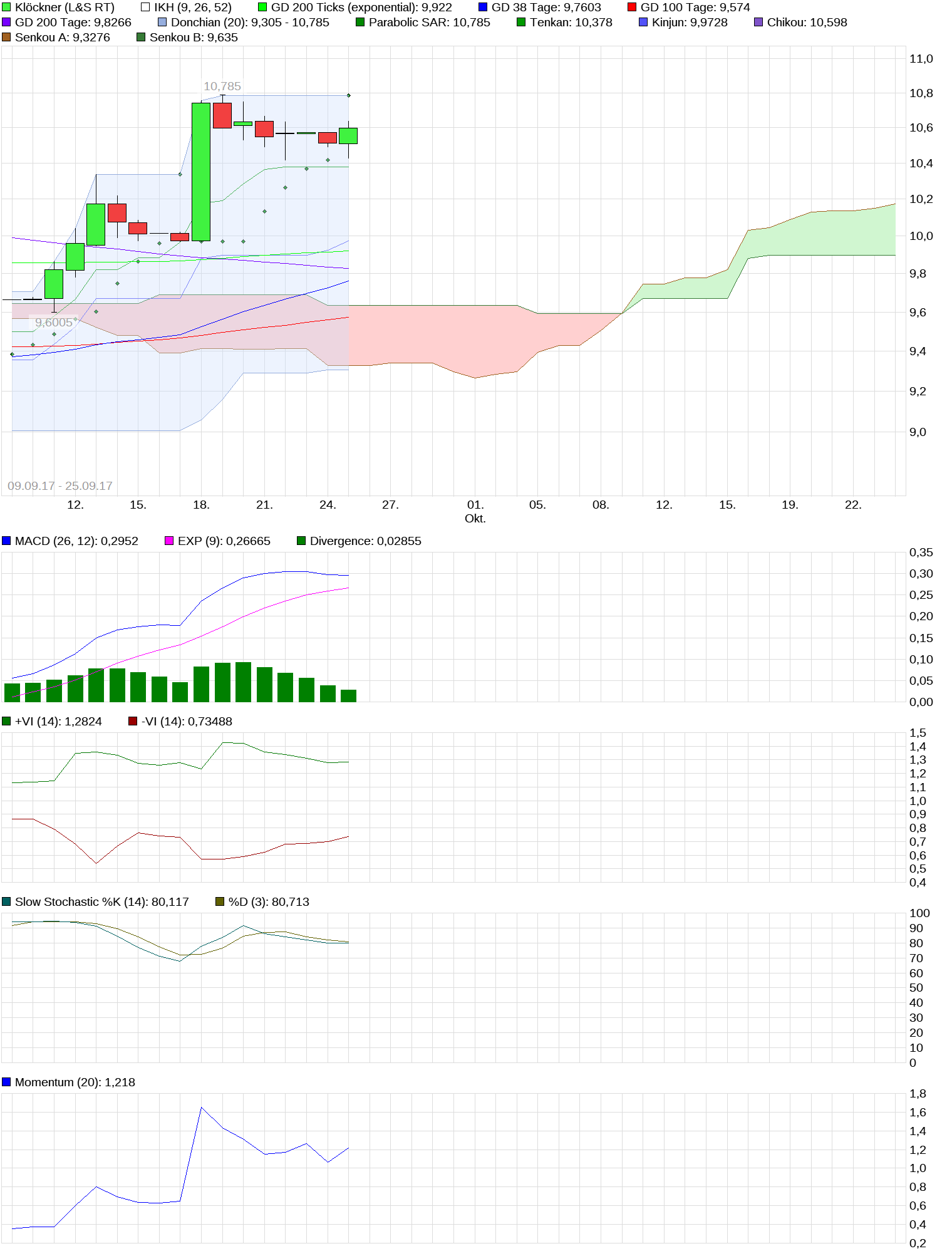Click the large green candlestick at 18.
The height and width of the screenshot is (1256, 952).
coord(201,172)
